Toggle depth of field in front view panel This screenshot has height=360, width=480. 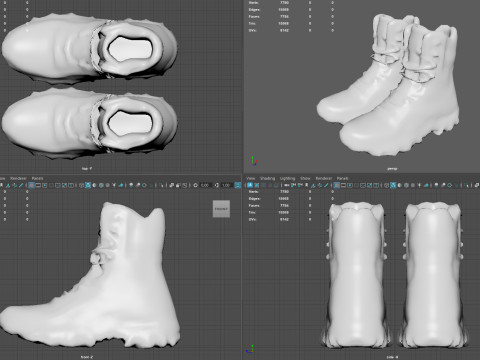[x=151, y=185]
